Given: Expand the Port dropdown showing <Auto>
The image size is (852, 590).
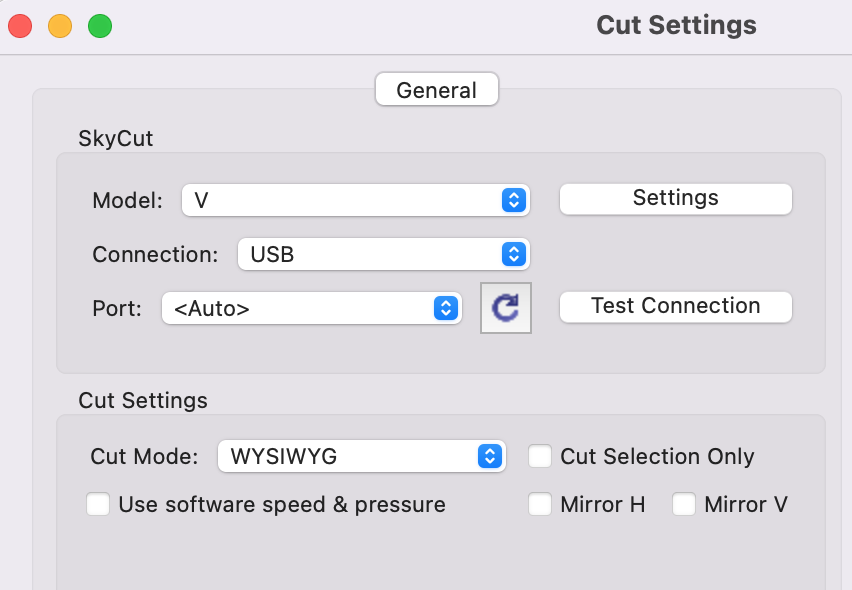Looking at the screenshot, I should click(312, 309).
